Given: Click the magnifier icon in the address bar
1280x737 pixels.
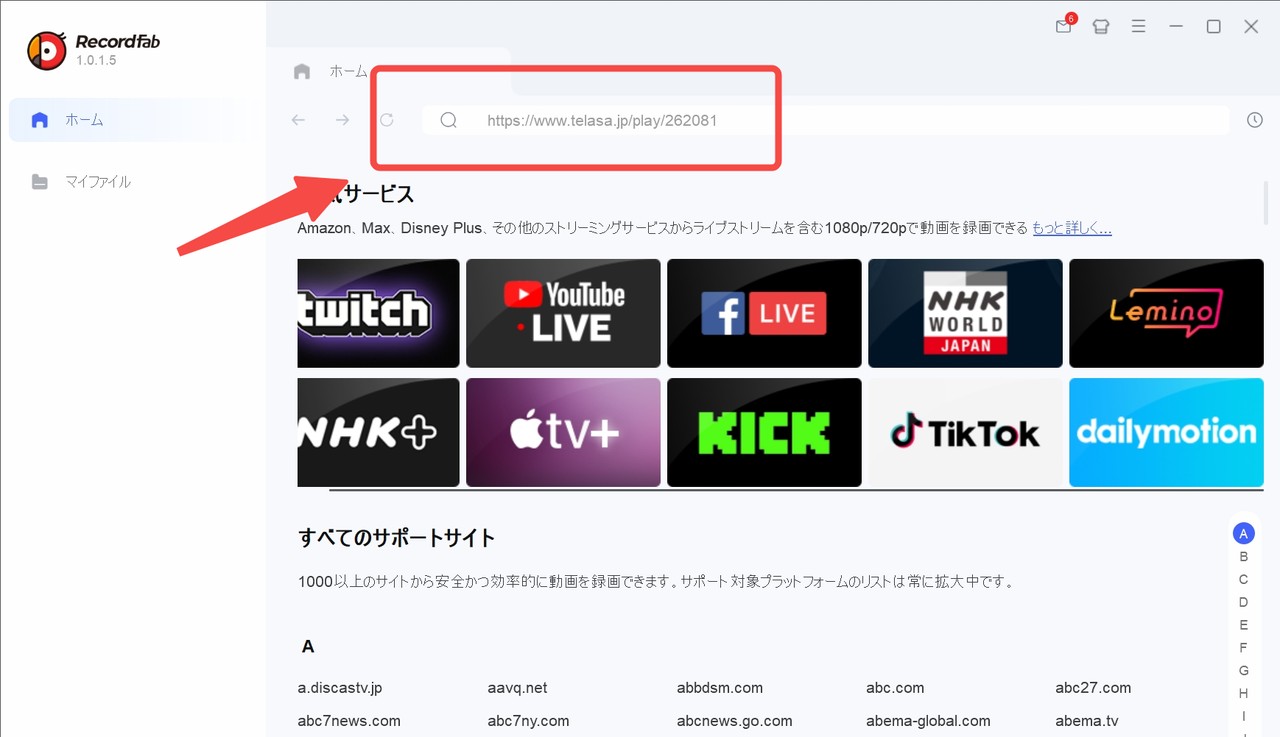Looking at the screenshot, I should point(448,119).
